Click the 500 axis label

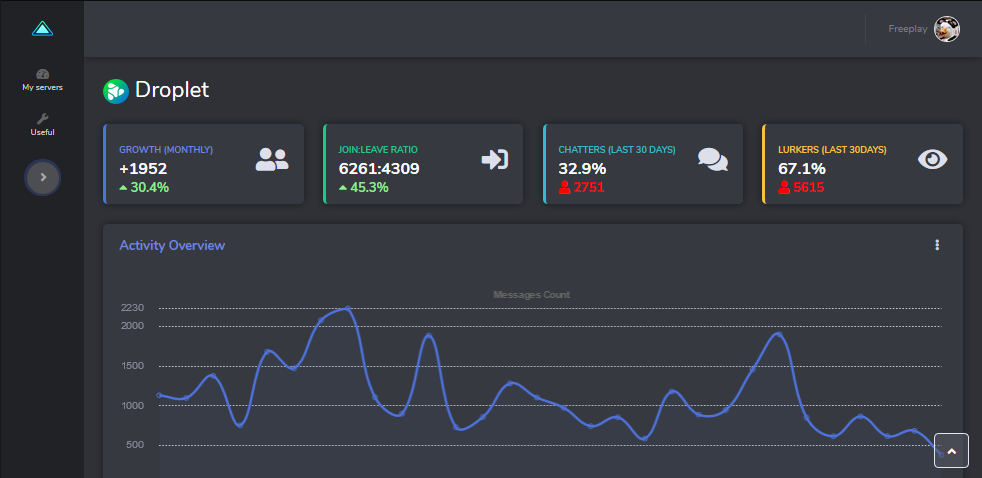tap(135, 445)
